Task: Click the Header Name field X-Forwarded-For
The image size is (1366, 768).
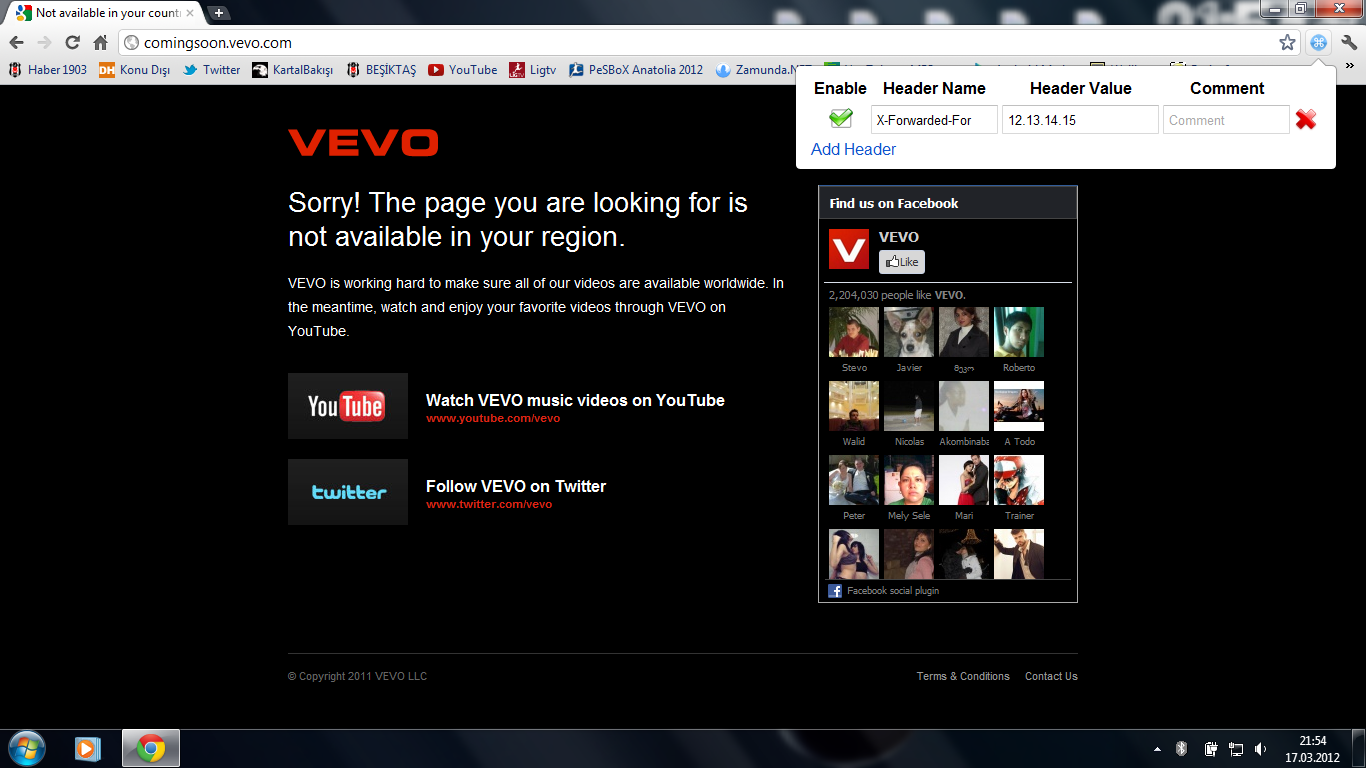Action: click(x=934, y=120)
